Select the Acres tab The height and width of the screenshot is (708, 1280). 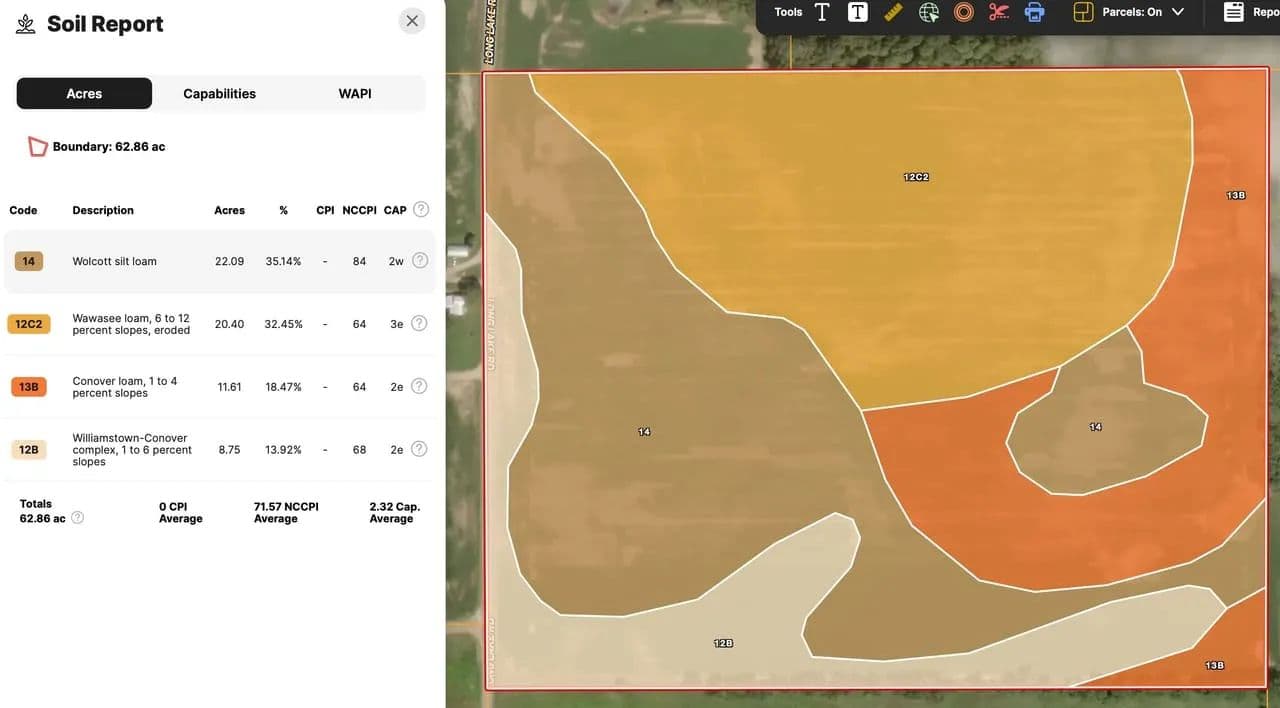coord(84,94)
